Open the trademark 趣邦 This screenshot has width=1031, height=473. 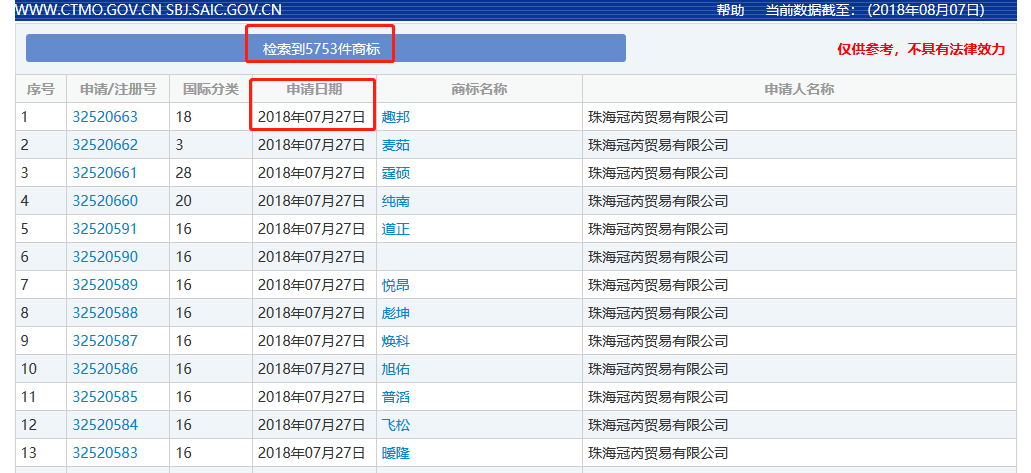396,117
